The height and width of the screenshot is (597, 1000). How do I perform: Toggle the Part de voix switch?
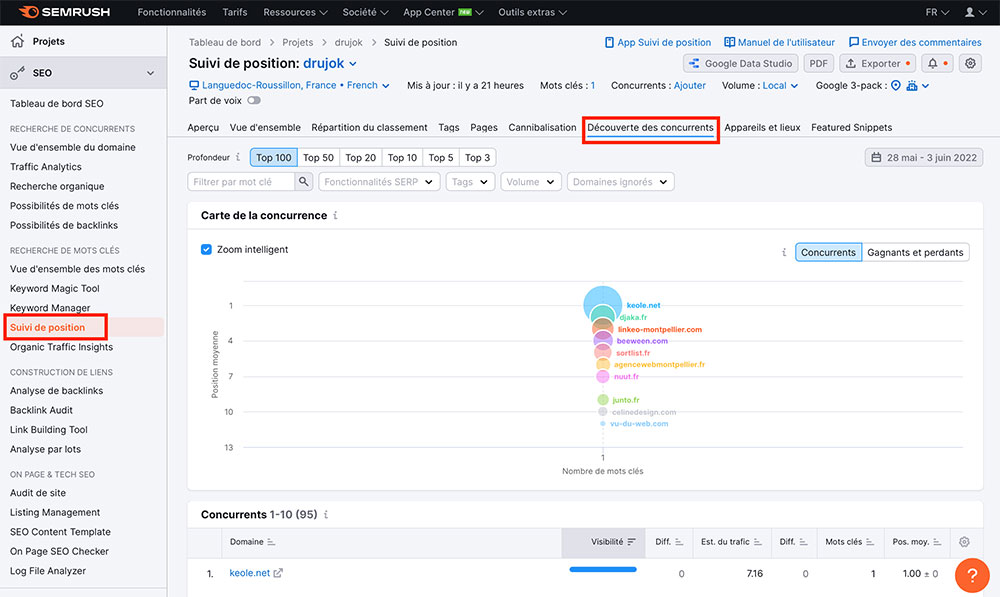[x=254, y=100]
